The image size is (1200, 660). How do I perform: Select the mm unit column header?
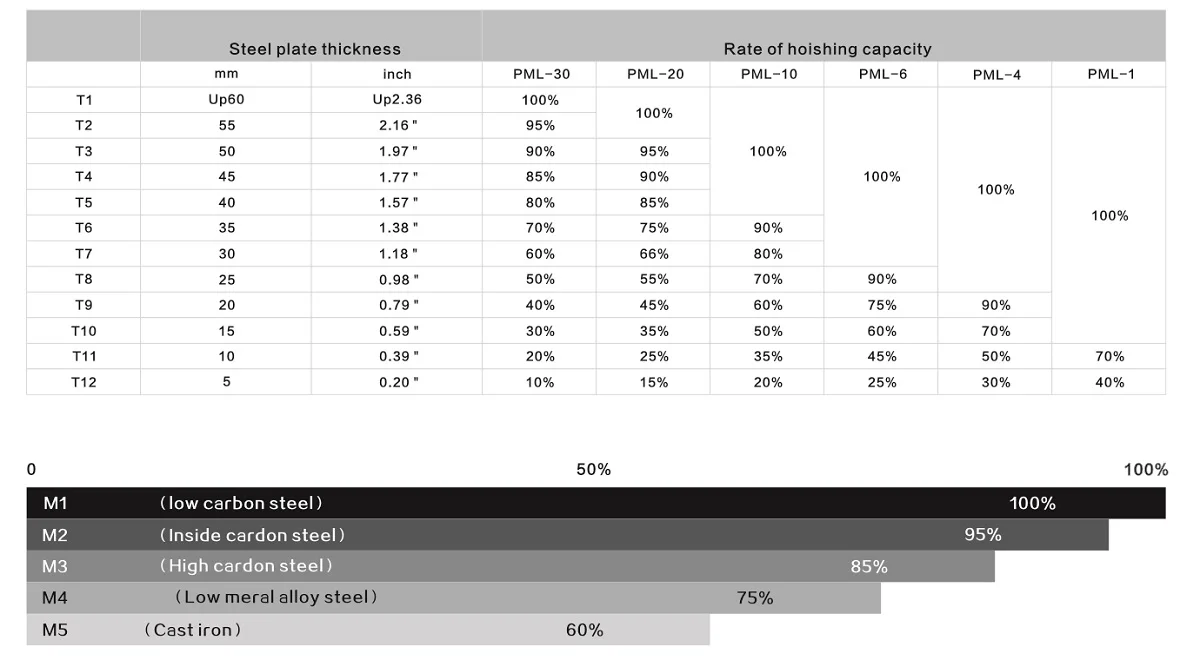(226, 75)
